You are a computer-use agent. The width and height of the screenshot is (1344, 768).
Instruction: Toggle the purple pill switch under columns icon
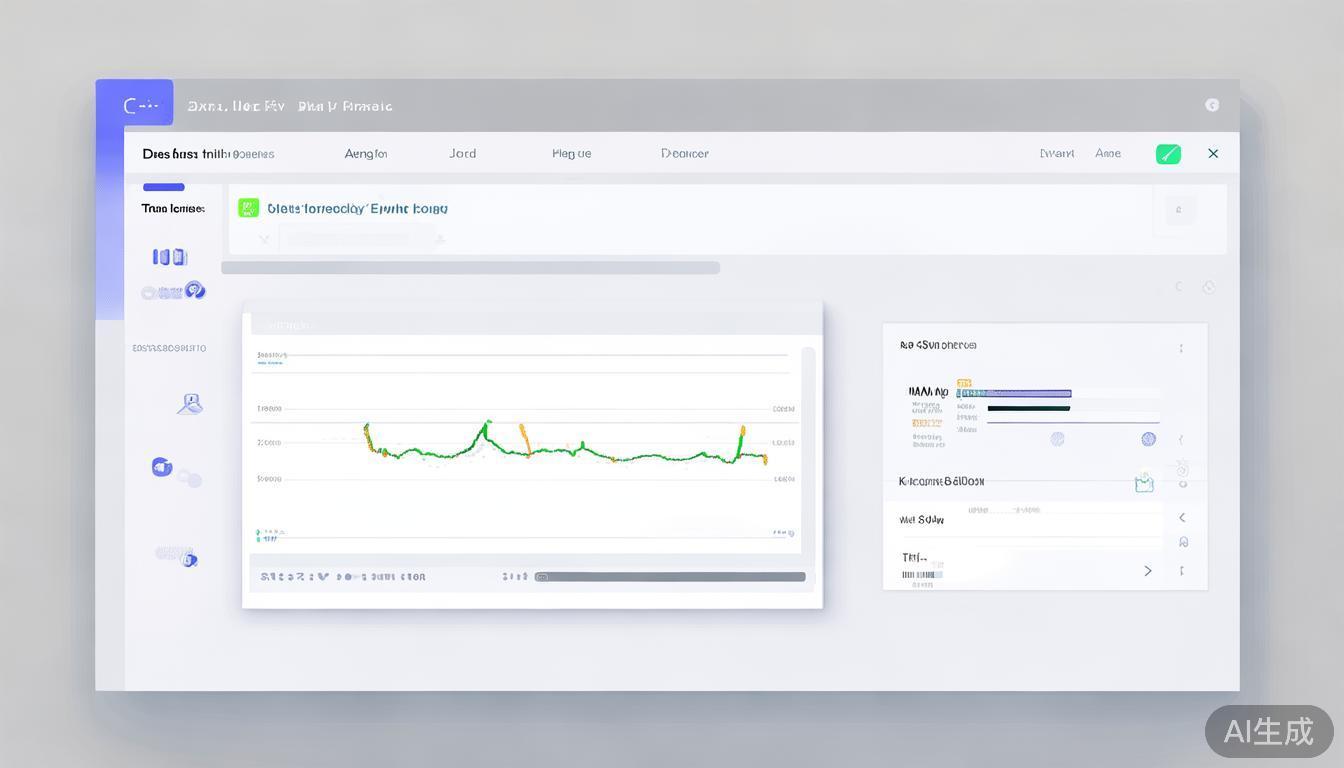point(173,291)
